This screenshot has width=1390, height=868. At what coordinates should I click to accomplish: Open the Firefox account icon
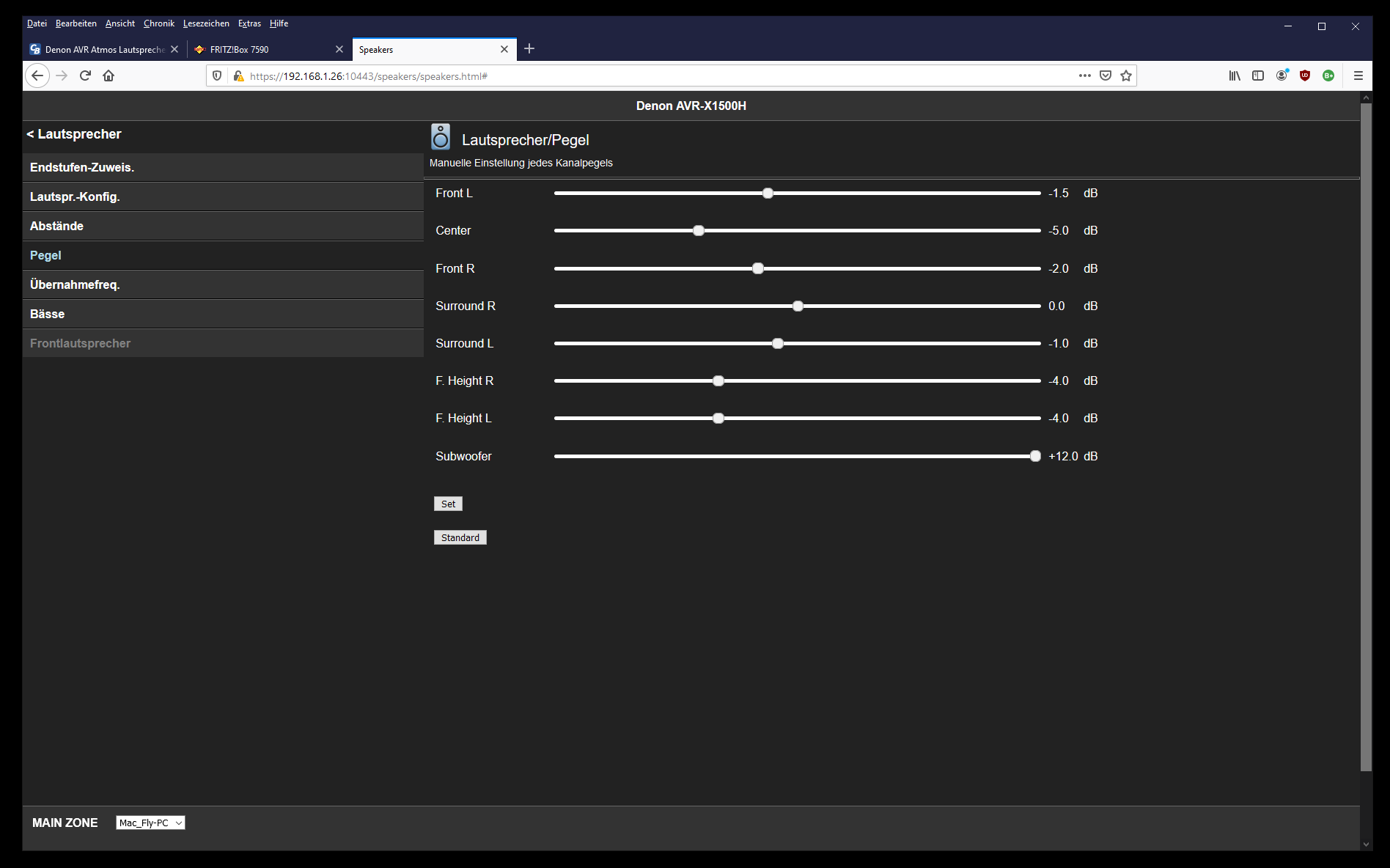(1281, 76)
